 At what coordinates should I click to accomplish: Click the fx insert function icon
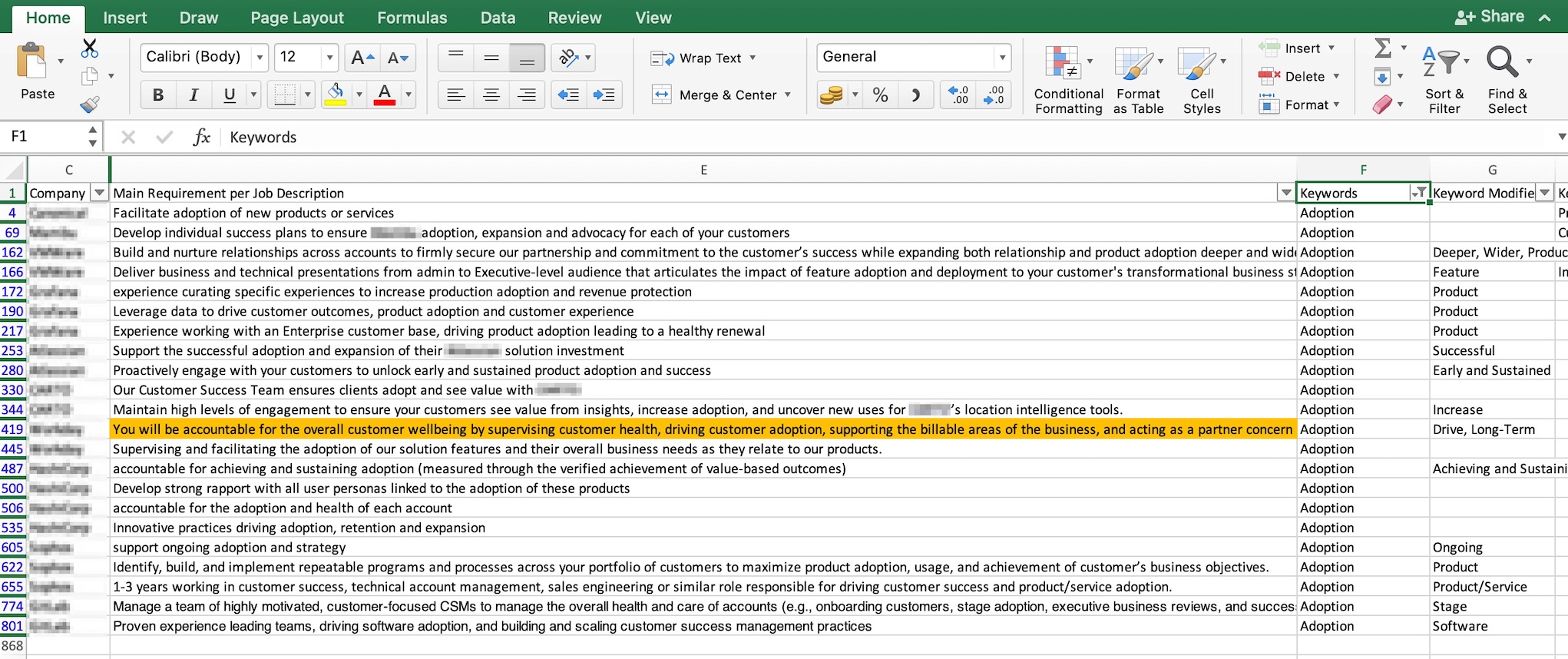point(201,137)
